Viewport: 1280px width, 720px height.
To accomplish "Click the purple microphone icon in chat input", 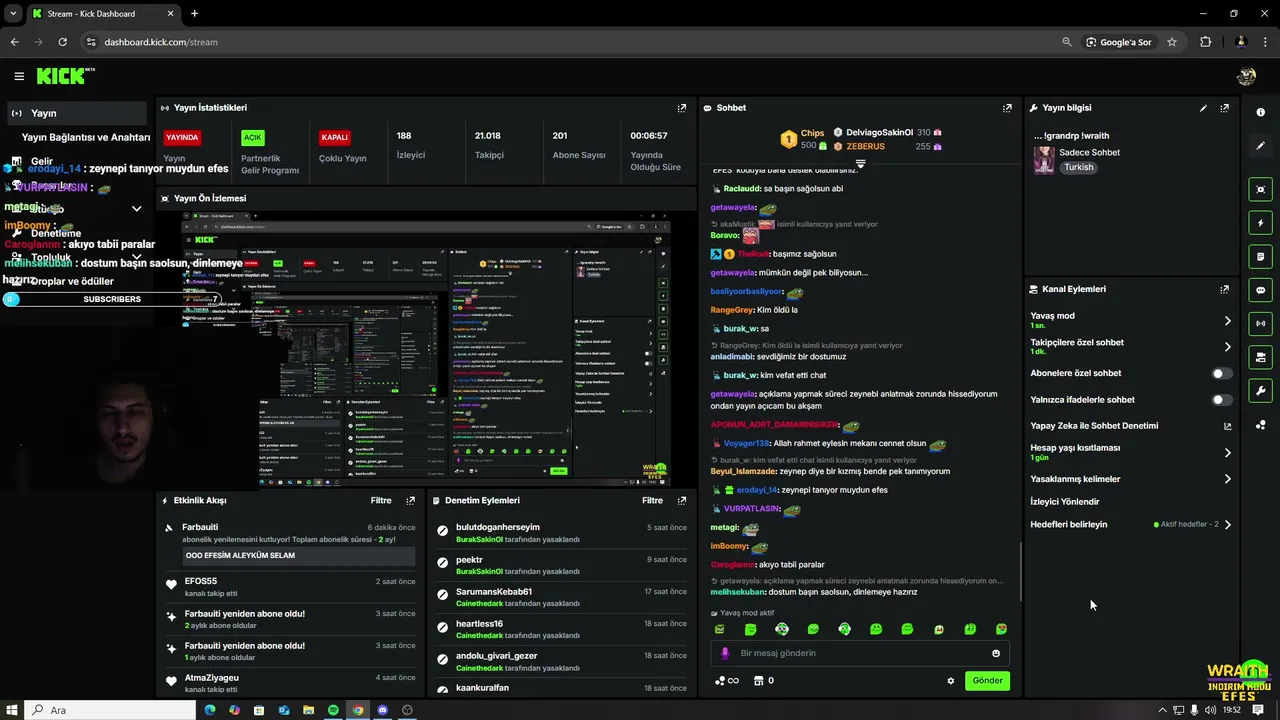I will (725, 653).
